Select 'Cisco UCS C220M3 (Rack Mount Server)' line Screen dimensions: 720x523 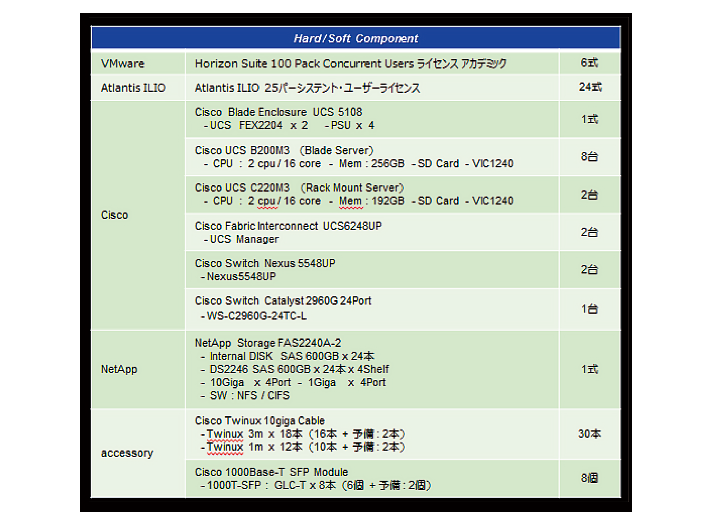299,188
